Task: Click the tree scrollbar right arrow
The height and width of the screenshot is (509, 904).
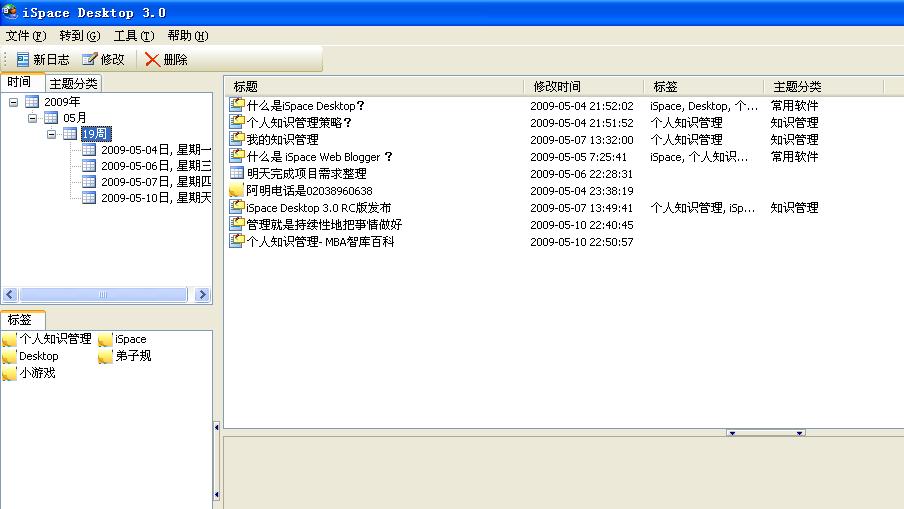Action: click(x=202, y=295)
